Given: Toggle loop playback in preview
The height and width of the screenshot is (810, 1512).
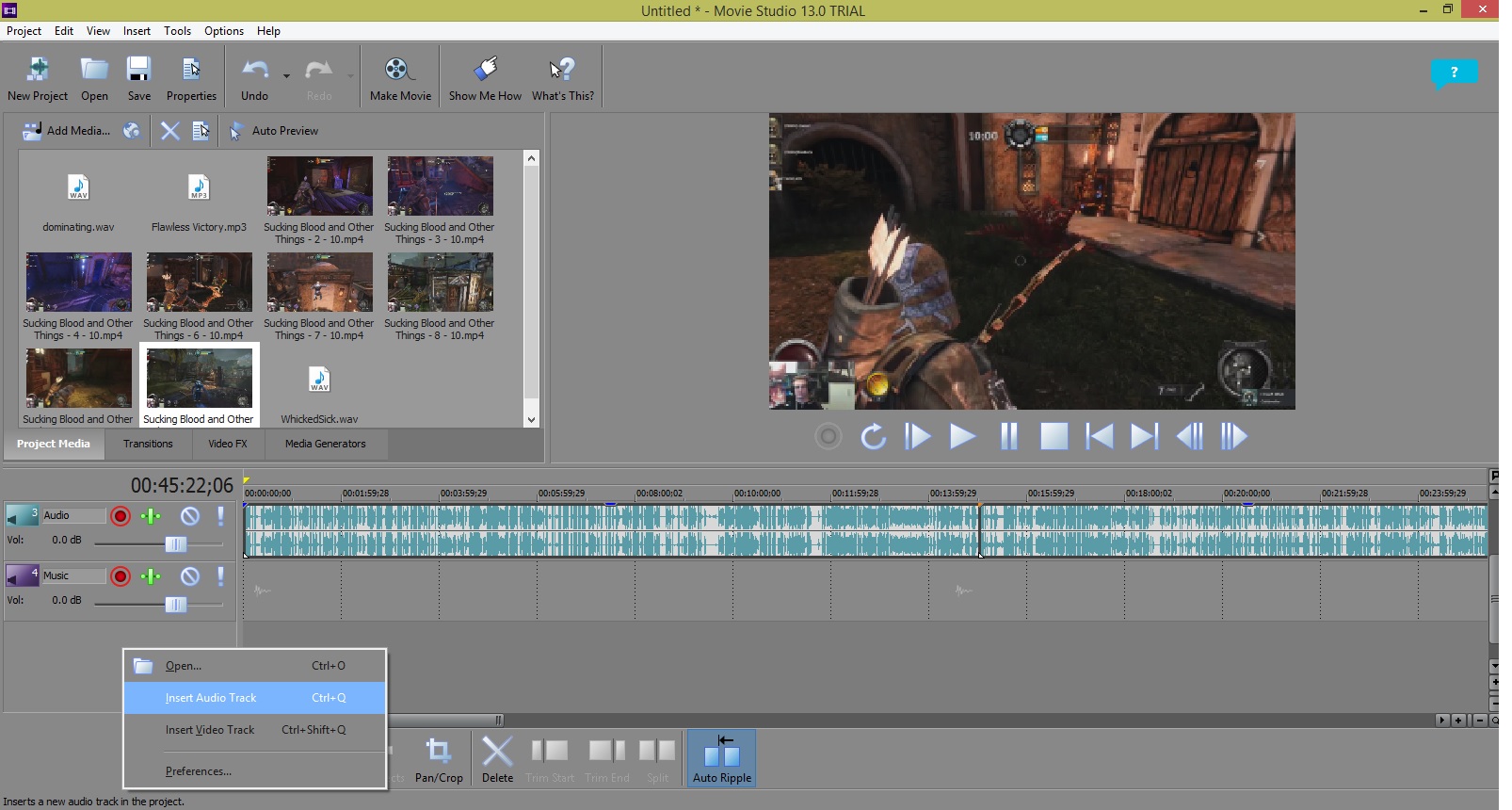Looking at the screenshot, I should [x=874, y=437].
